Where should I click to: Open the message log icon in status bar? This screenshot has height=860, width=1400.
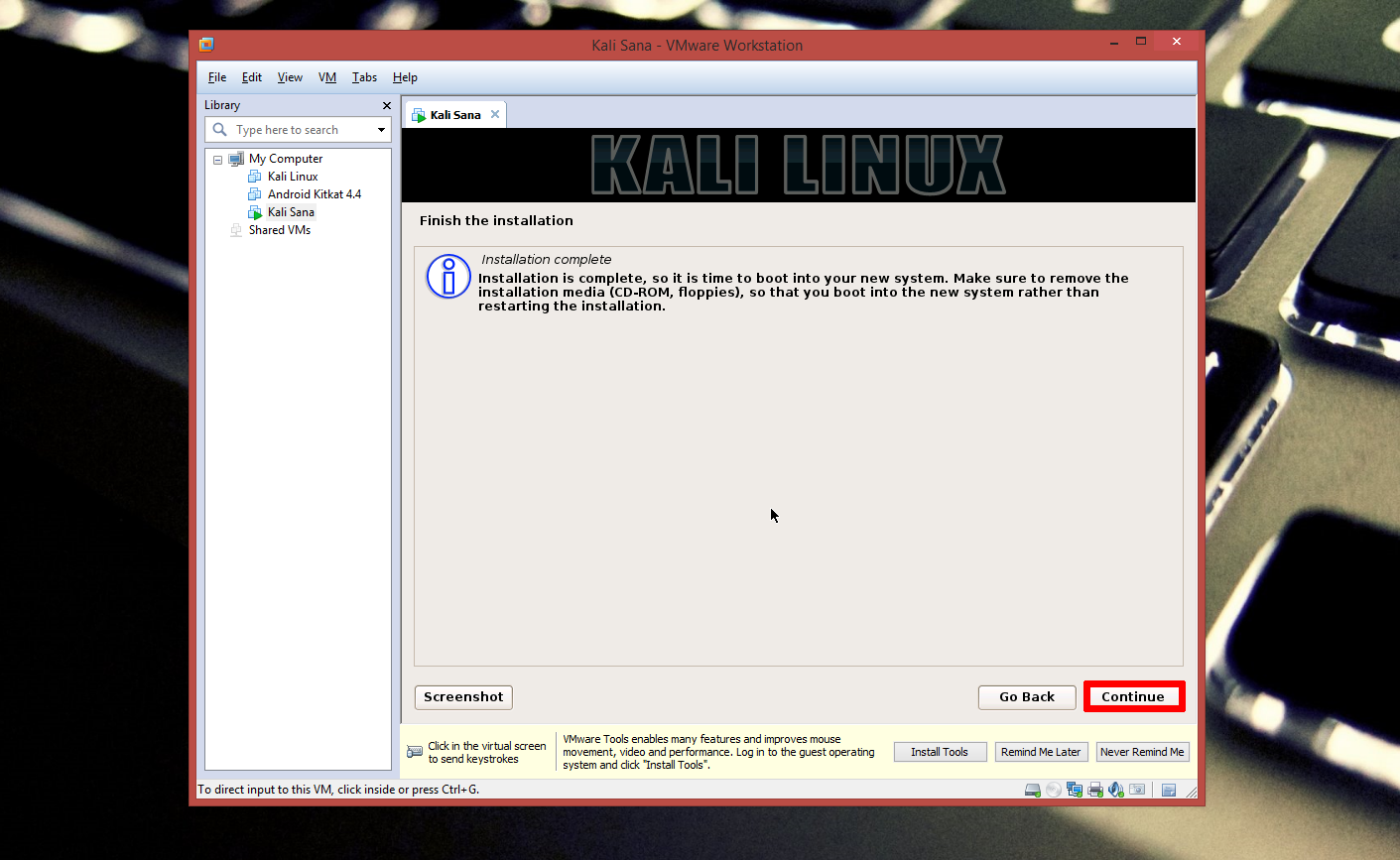click(1169, 791)
